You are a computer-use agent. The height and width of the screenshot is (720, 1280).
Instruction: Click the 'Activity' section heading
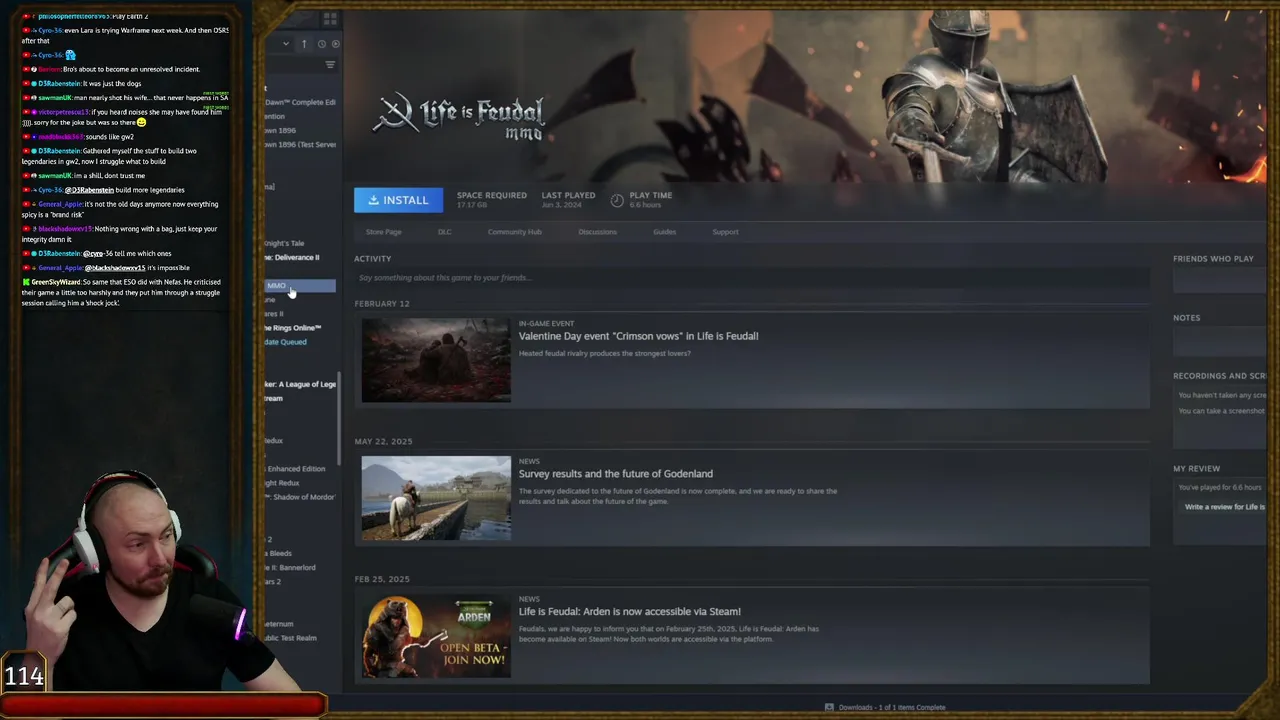[x=372, y=258]
